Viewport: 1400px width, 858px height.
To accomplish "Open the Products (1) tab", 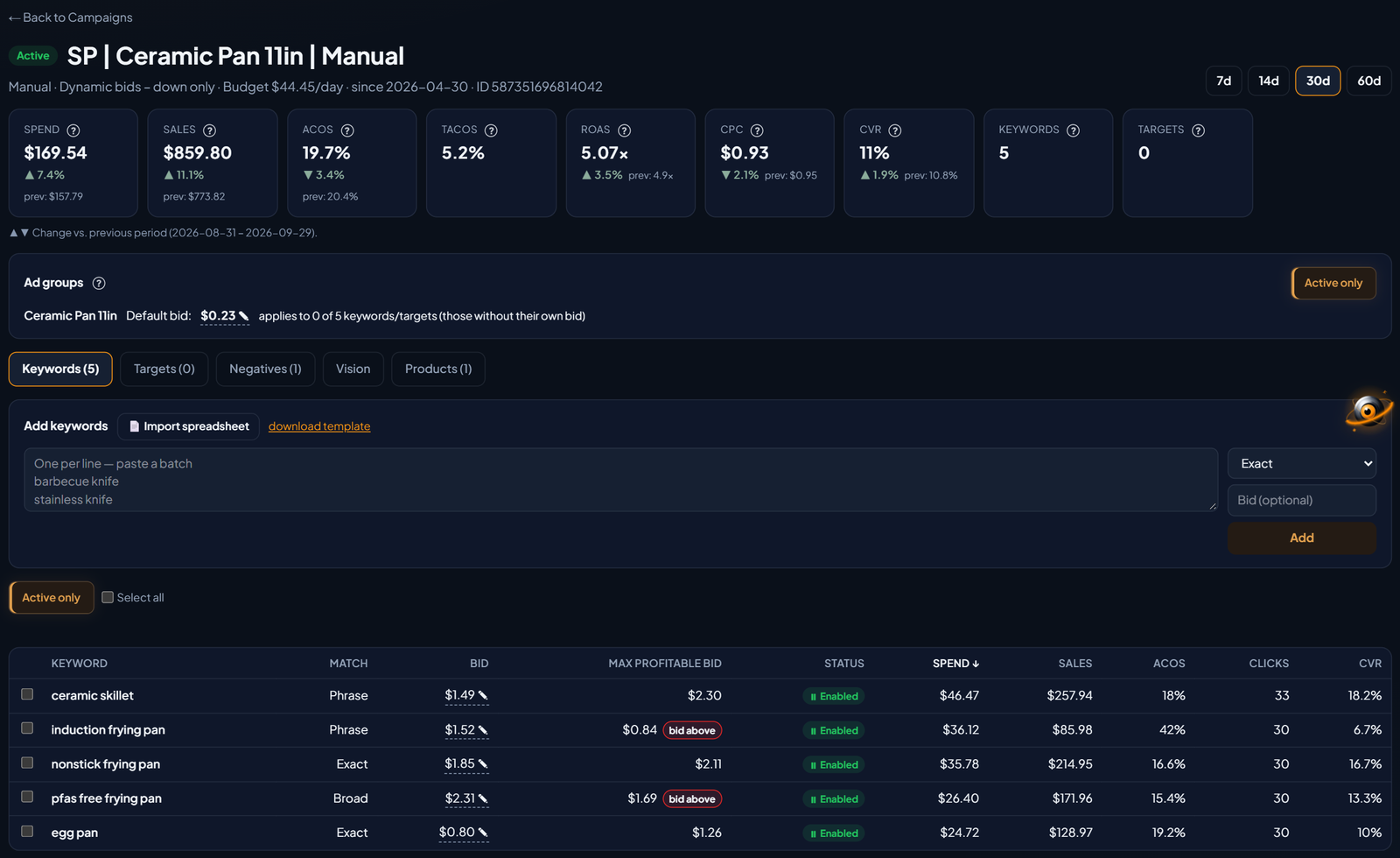I will 438,369.
